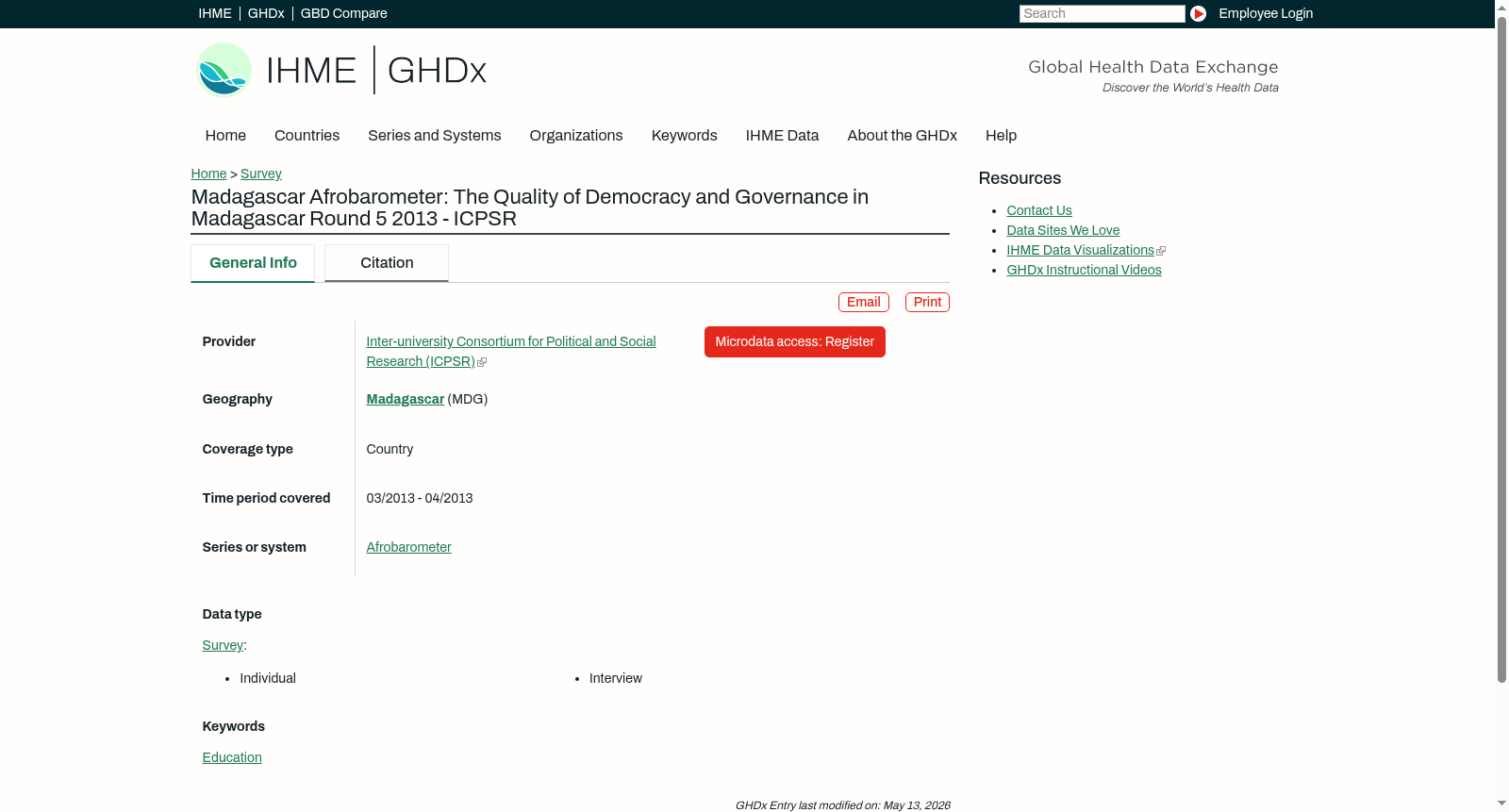Open Data Sites We Love link
The height and width of the screenshot is (812, 1509).
(x=1063, y=230)
